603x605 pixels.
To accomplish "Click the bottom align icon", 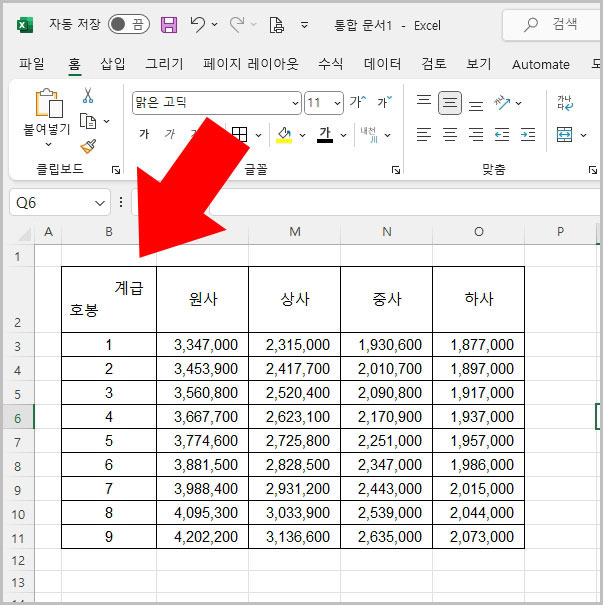I will coord(476,104).
